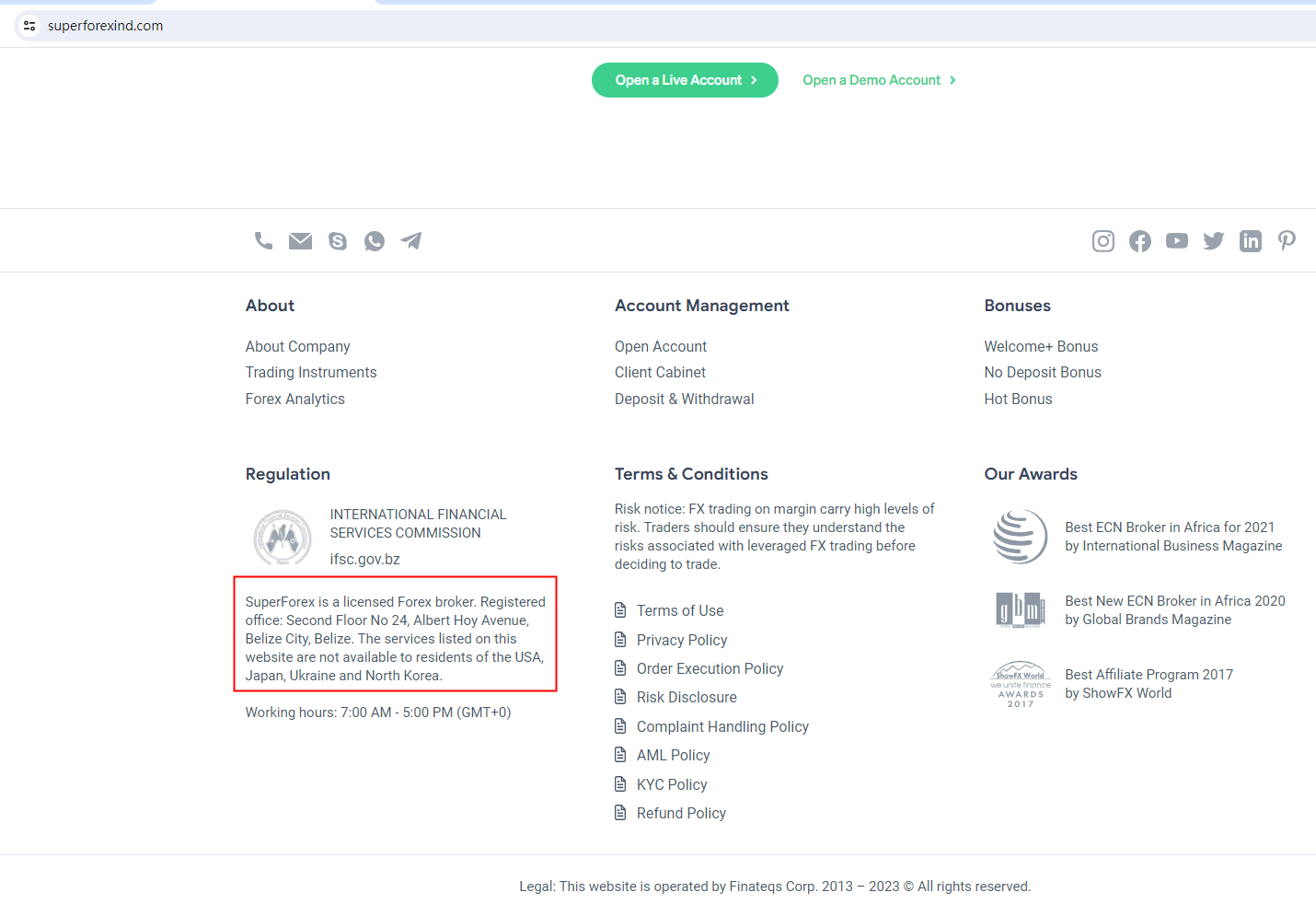Viewport: 1316px width, 904px height.
Task: Open the No Deposit Bonus link
Action: pyautogui.click(x=1043, y=372)
